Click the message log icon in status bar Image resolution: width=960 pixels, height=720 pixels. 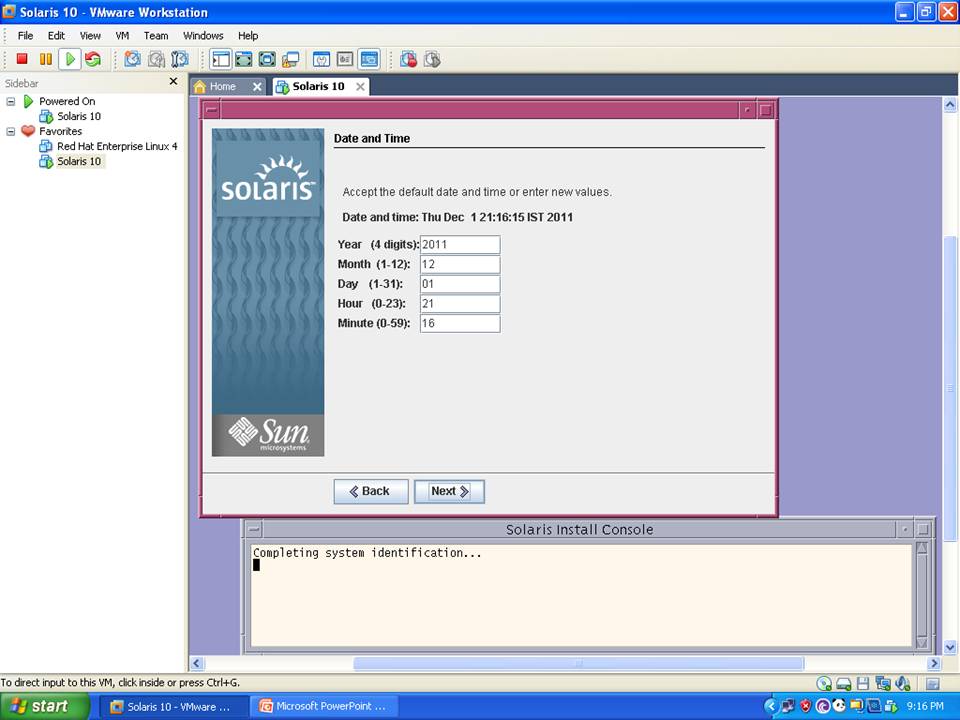click(x=932, y=683)
